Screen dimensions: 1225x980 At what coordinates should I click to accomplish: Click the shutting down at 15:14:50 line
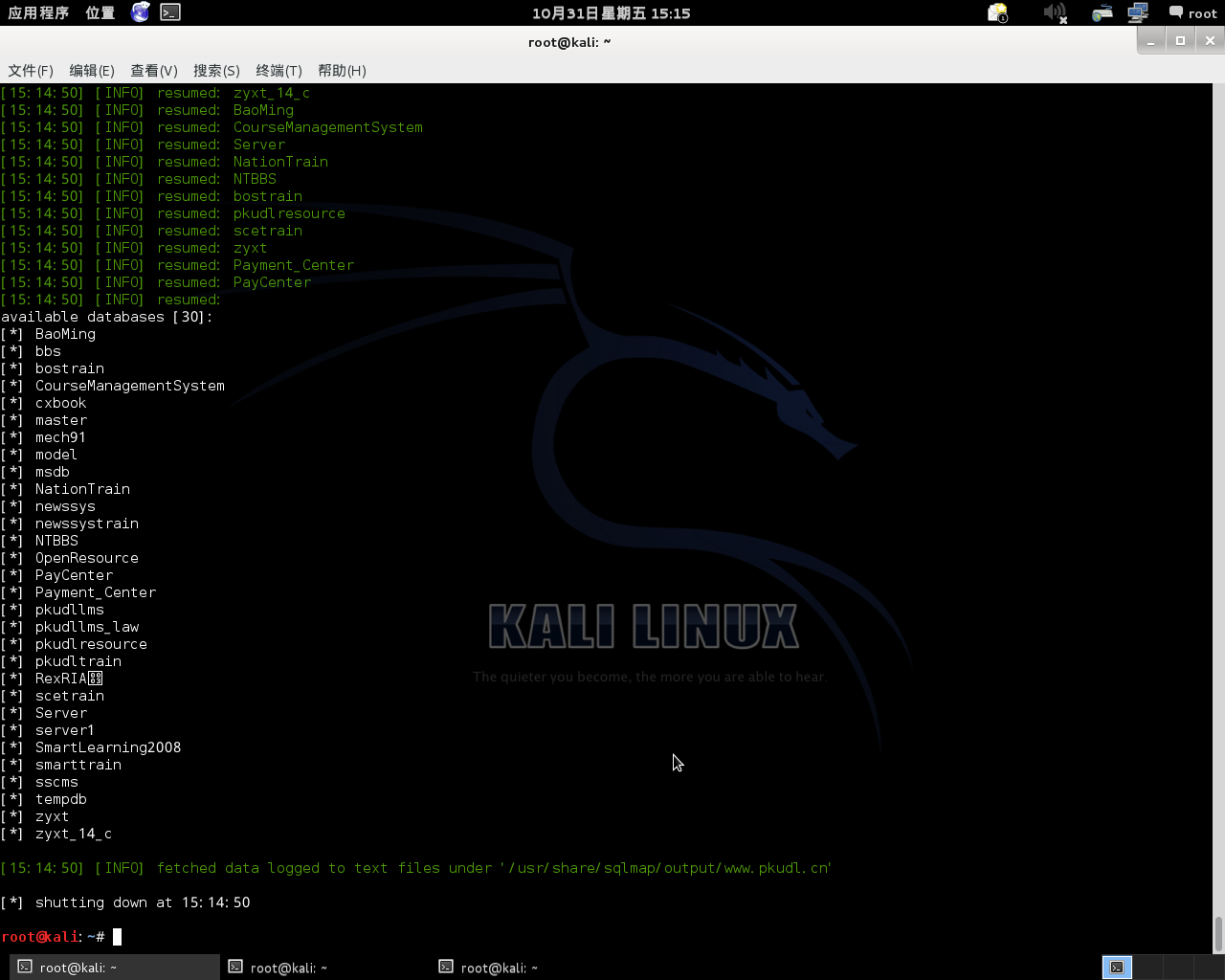[125, 902]
